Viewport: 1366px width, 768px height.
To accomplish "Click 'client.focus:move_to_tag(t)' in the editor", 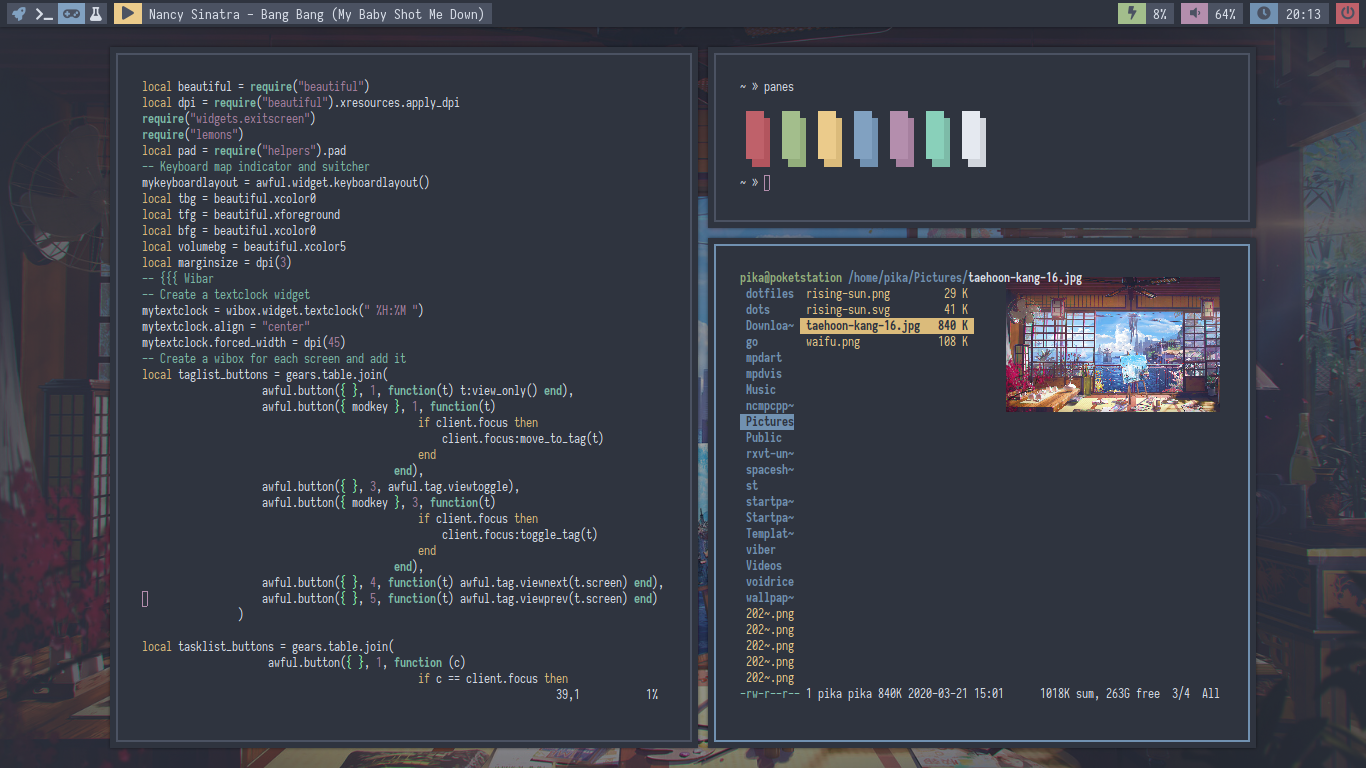I will click(523, 439).
